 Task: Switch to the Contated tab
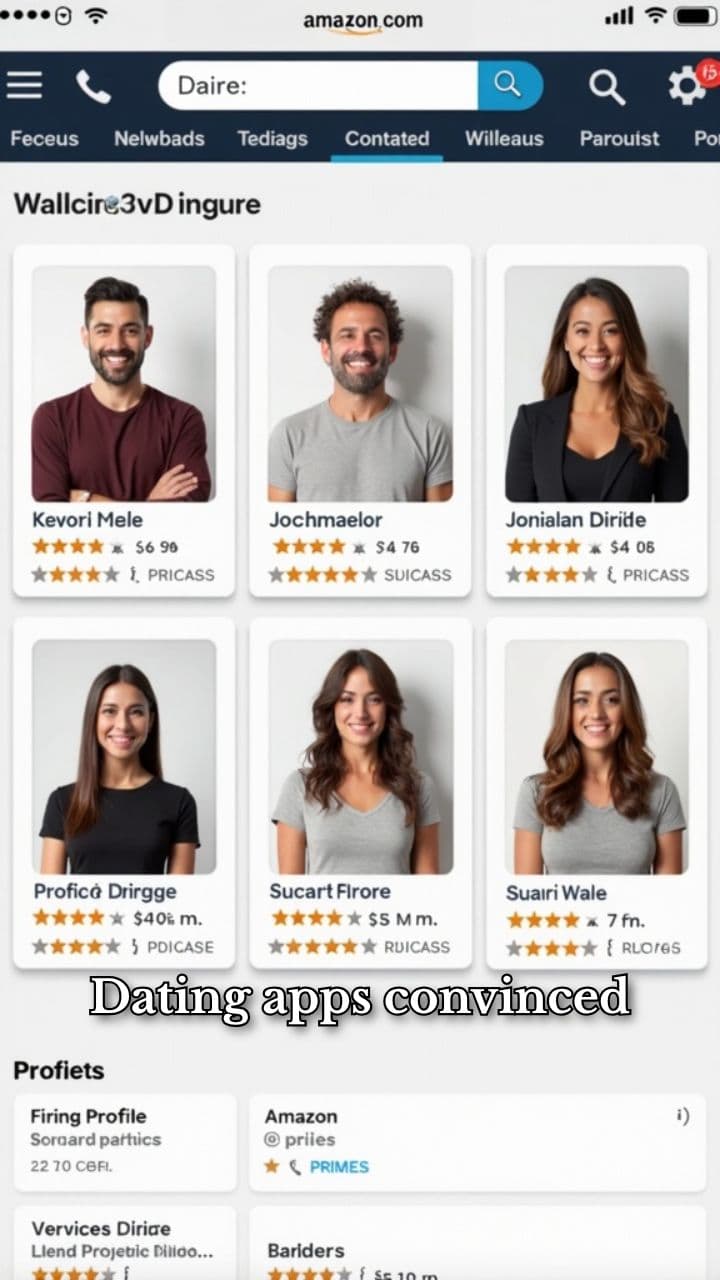click(387, 139)
